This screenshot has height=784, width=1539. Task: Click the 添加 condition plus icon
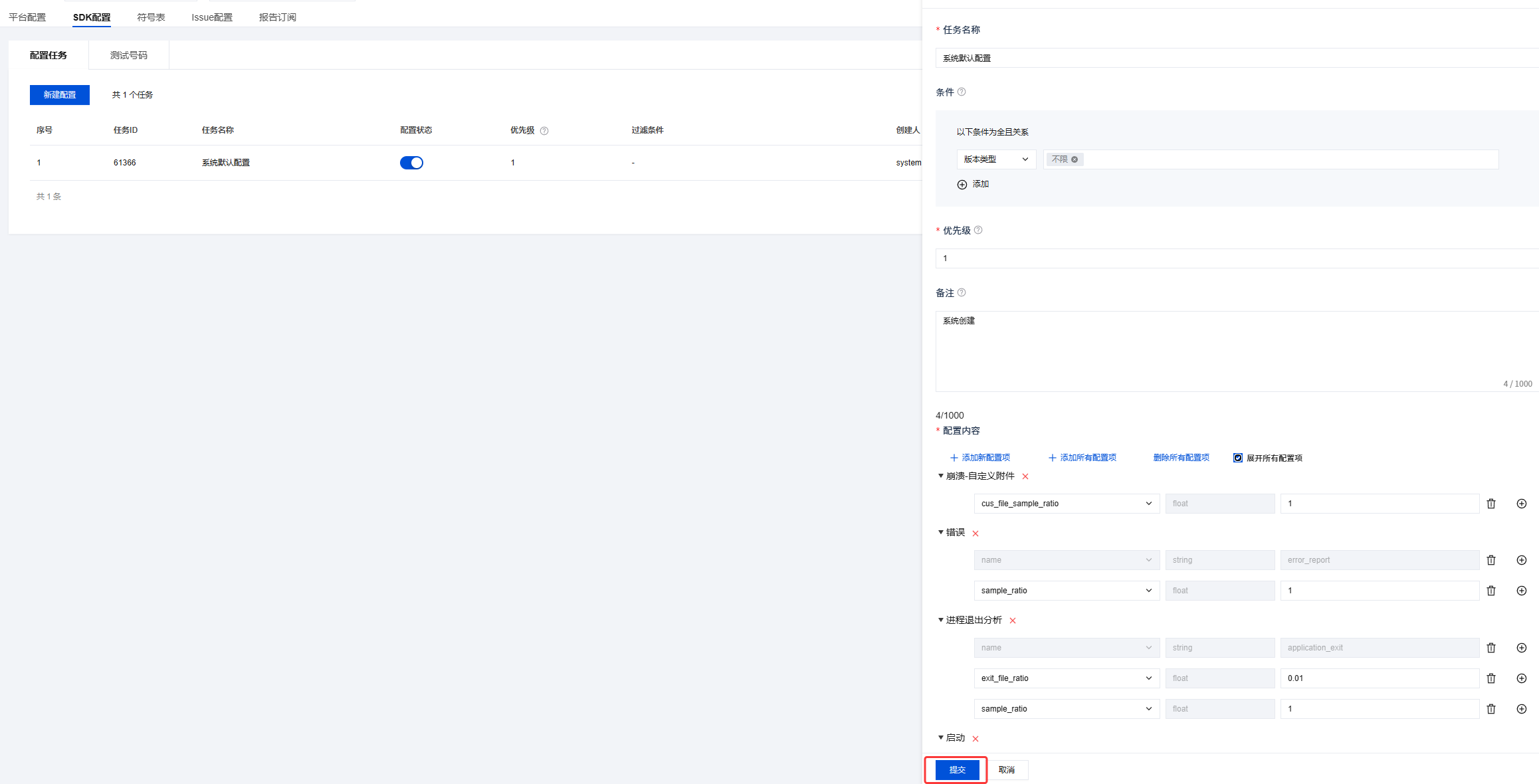pos(962,185)
